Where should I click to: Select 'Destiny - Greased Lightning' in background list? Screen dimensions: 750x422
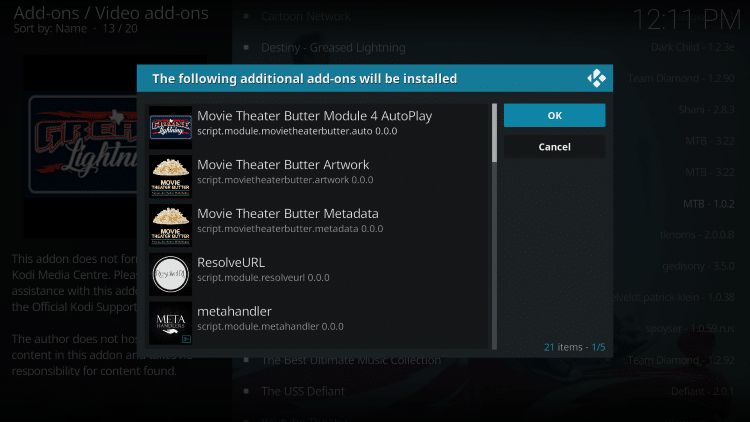coord(333,47)
